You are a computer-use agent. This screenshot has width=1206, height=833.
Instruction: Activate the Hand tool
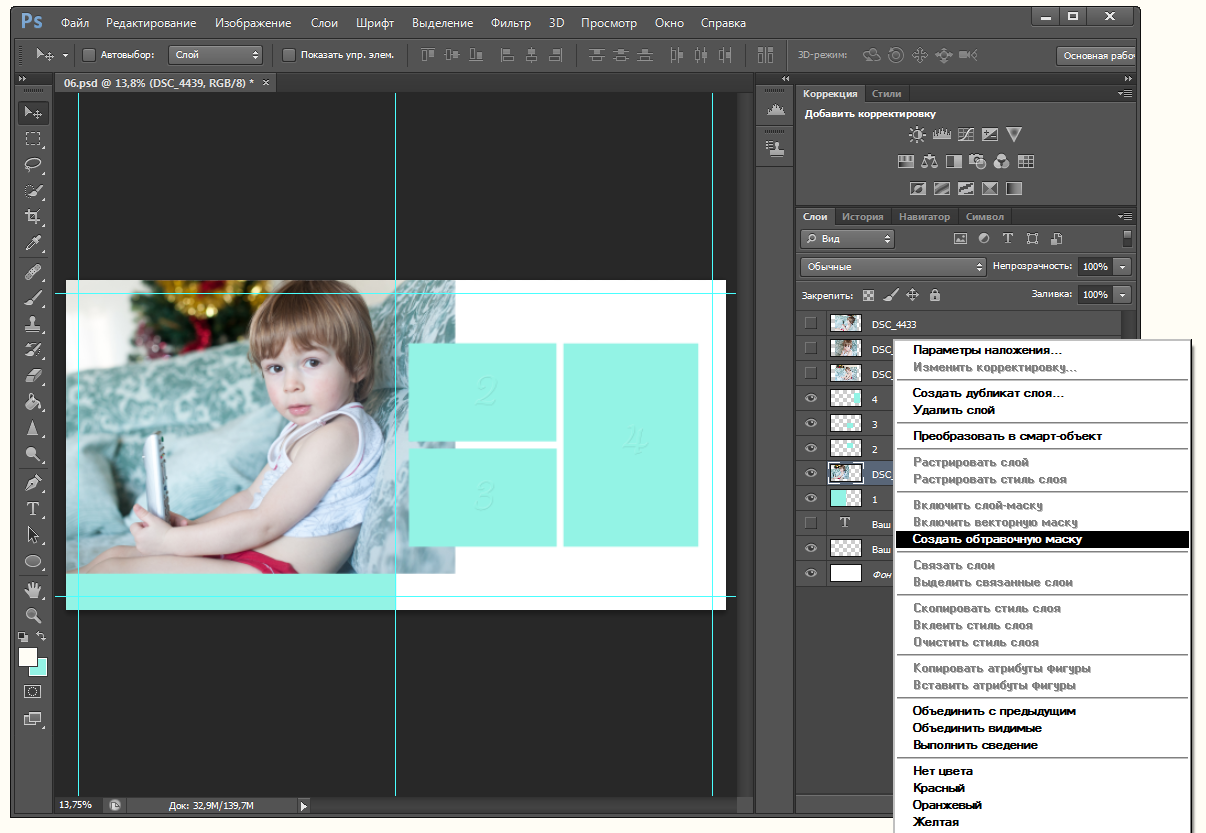pyautogui.click(x=33, y=589)
